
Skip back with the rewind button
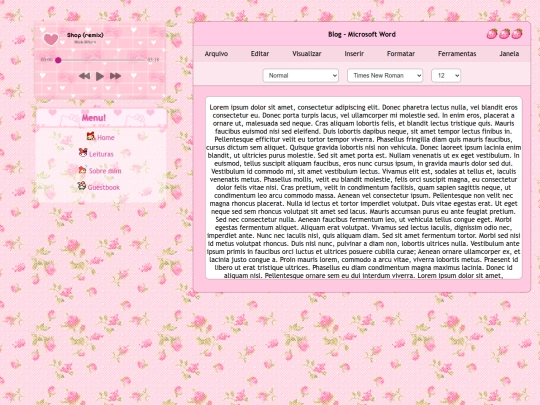coord(84,76)
